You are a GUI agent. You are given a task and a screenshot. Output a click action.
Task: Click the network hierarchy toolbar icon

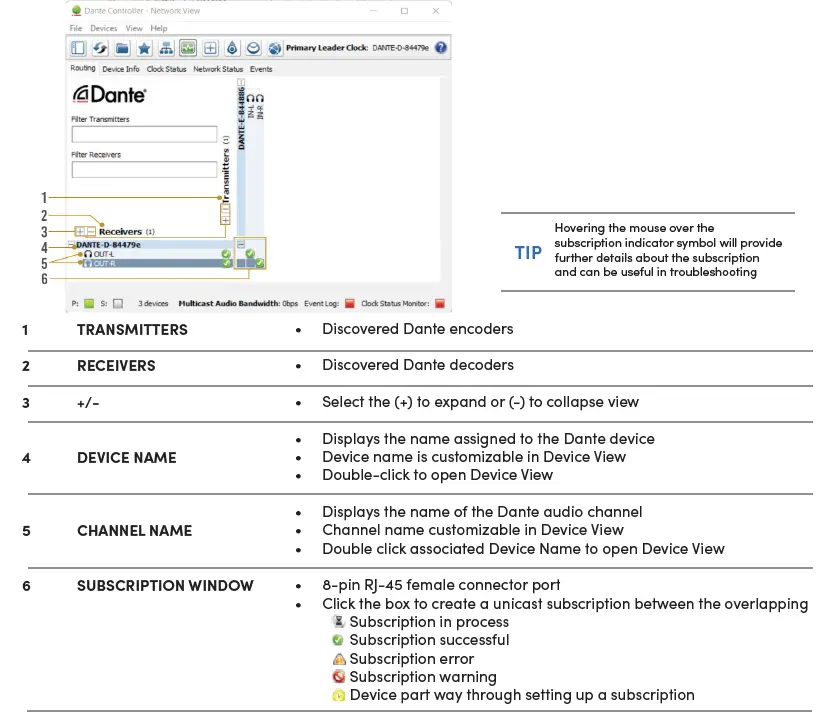(x=166, y=48)
